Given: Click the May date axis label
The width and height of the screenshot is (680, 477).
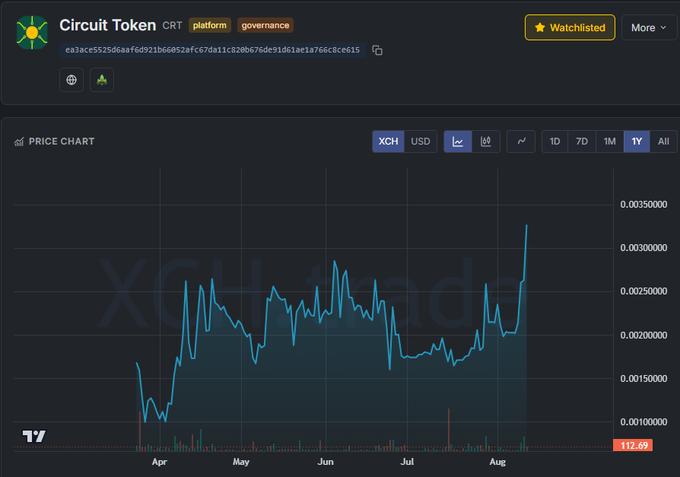Looking at the screenshot, I should pos(241,462).
